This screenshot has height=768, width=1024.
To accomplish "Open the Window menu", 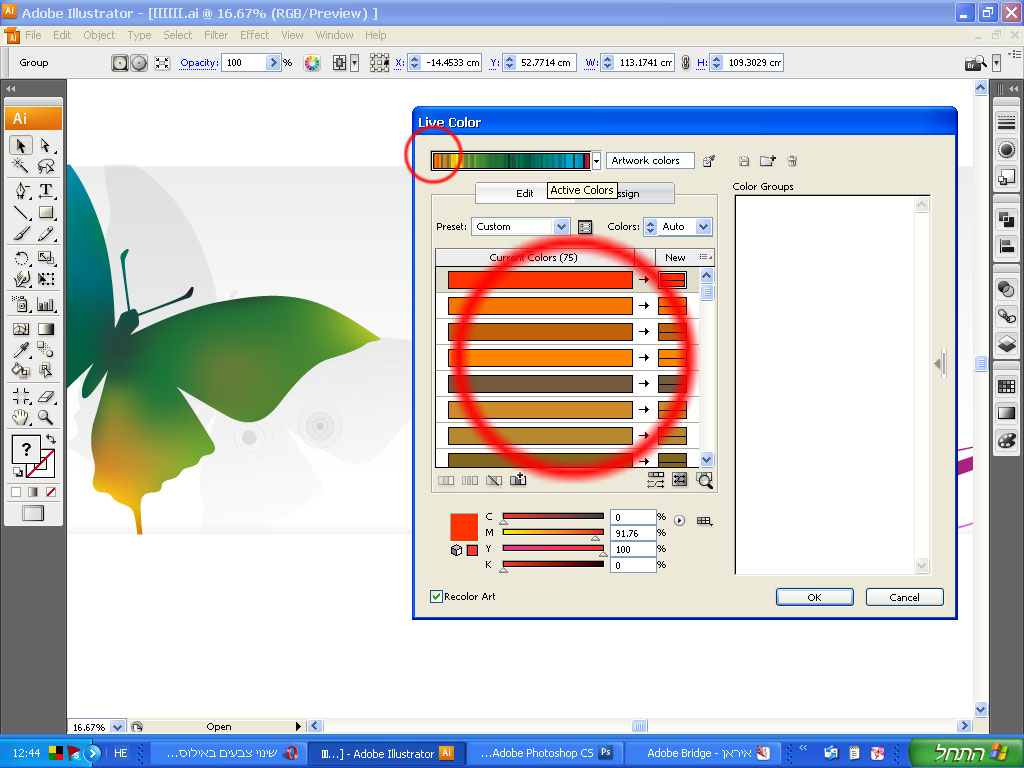I will tap(334, 35).
